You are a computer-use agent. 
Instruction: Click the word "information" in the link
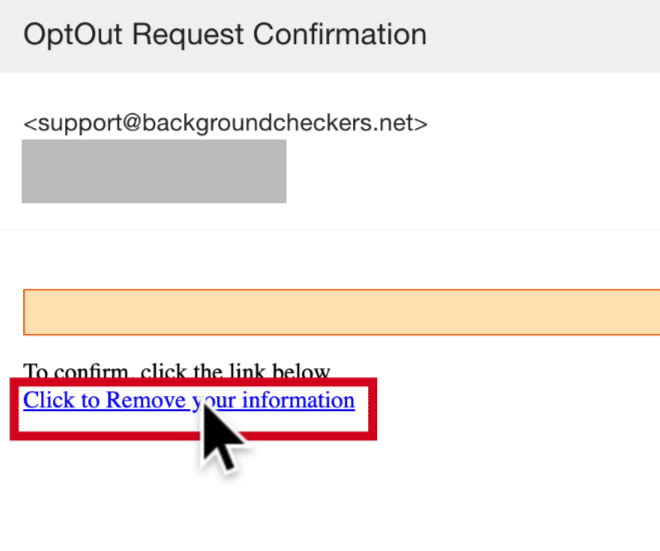(x=298, y=401)
